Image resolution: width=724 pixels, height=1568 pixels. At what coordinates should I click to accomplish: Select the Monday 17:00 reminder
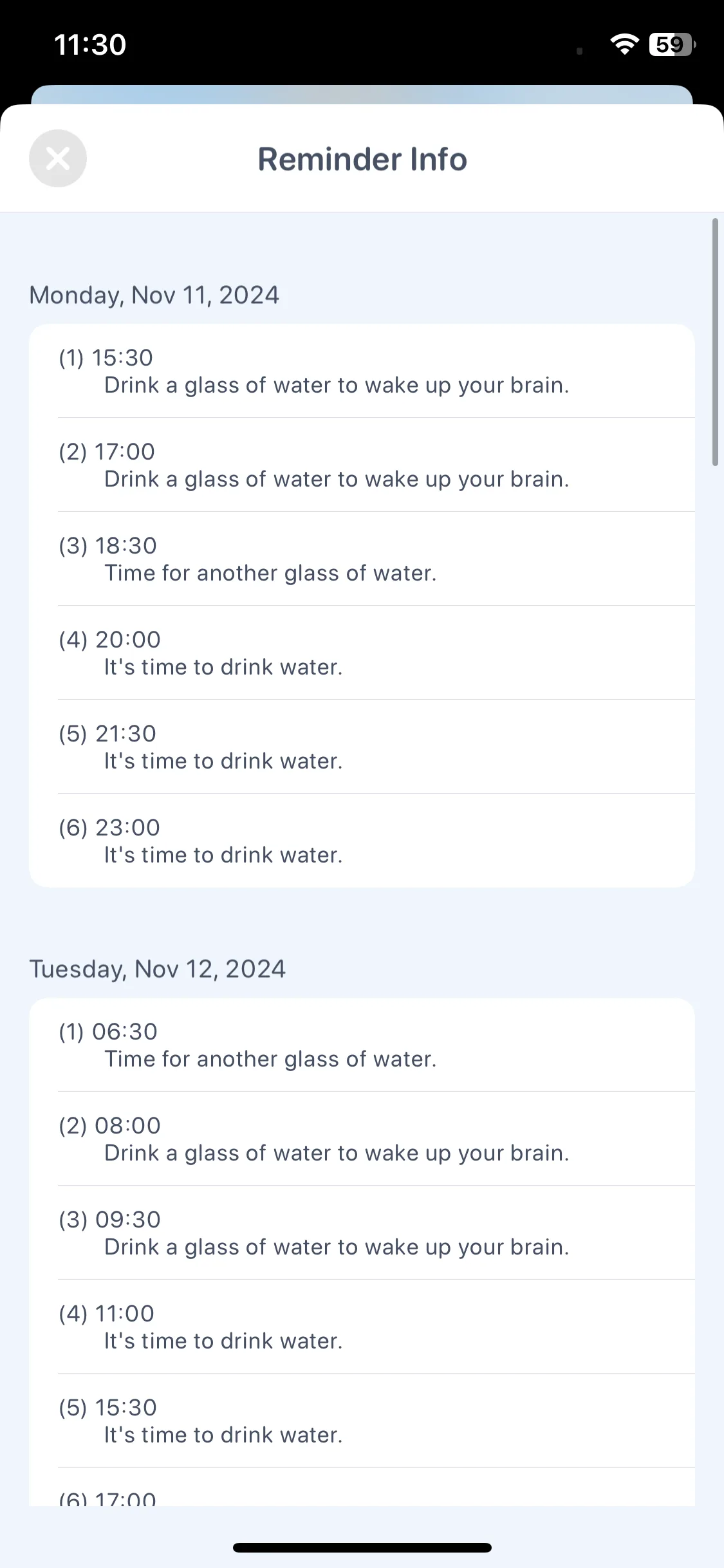pyautogui.click(x=362, y=465)
